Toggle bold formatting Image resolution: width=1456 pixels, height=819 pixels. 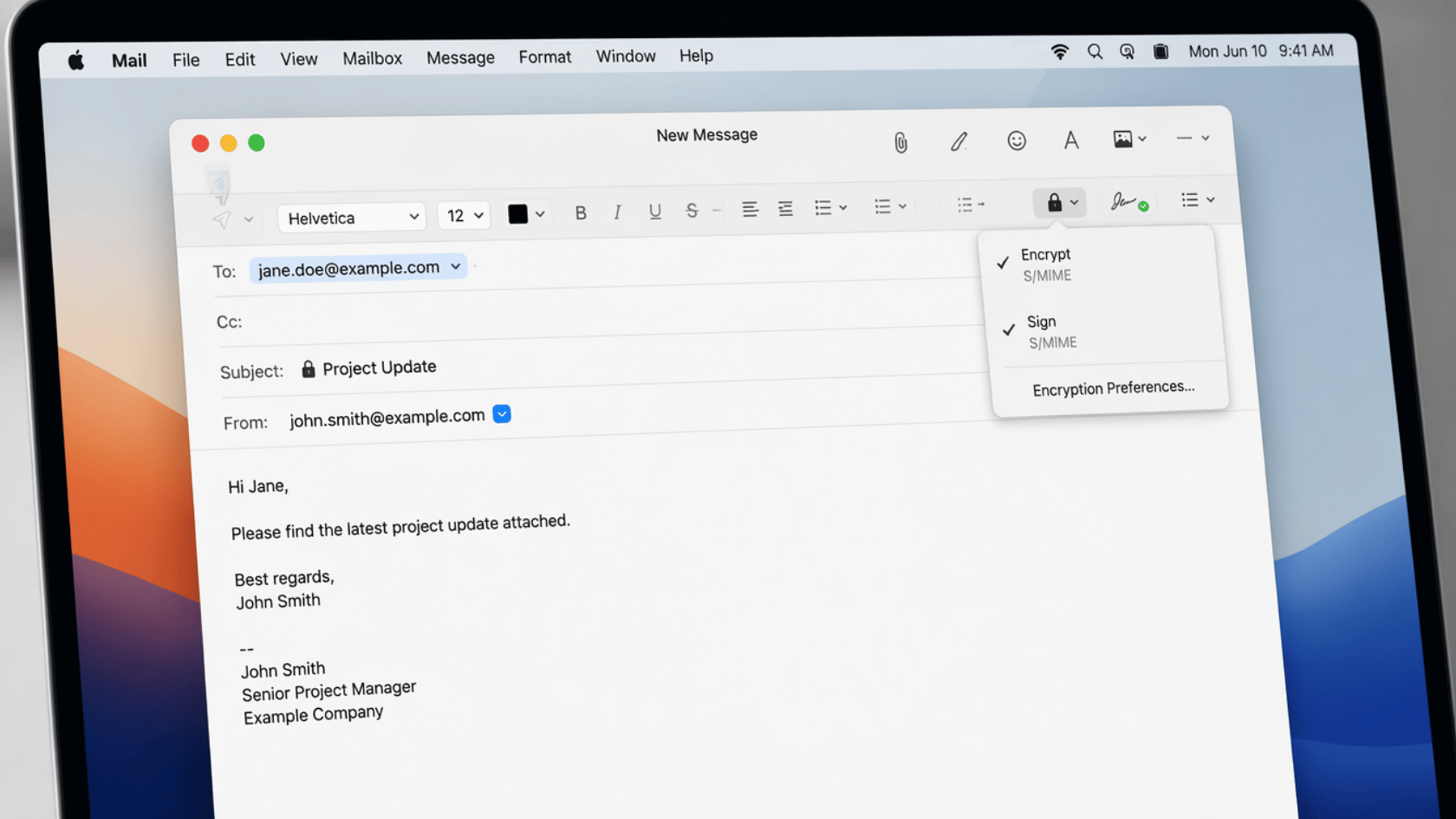(x=581, y=212)
